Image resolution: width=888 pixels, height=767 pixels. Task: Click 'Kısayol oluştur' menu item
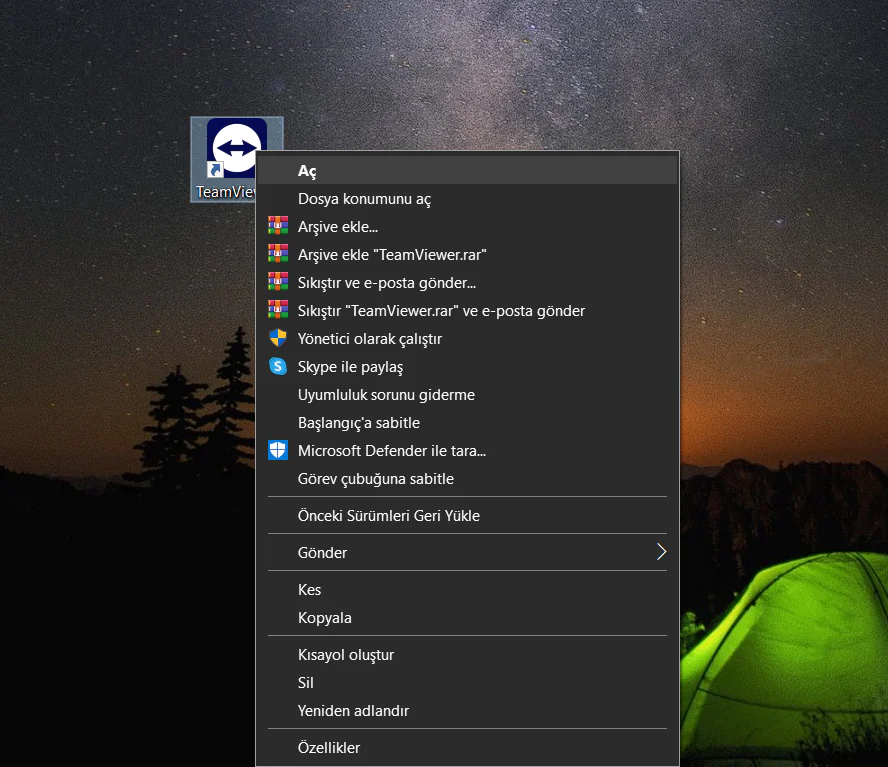[346, 655]
